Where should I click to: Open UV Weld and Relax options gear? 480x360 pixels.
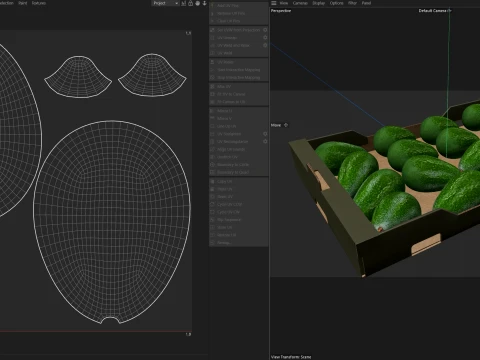pyautogui.click(x=265, y=45)
